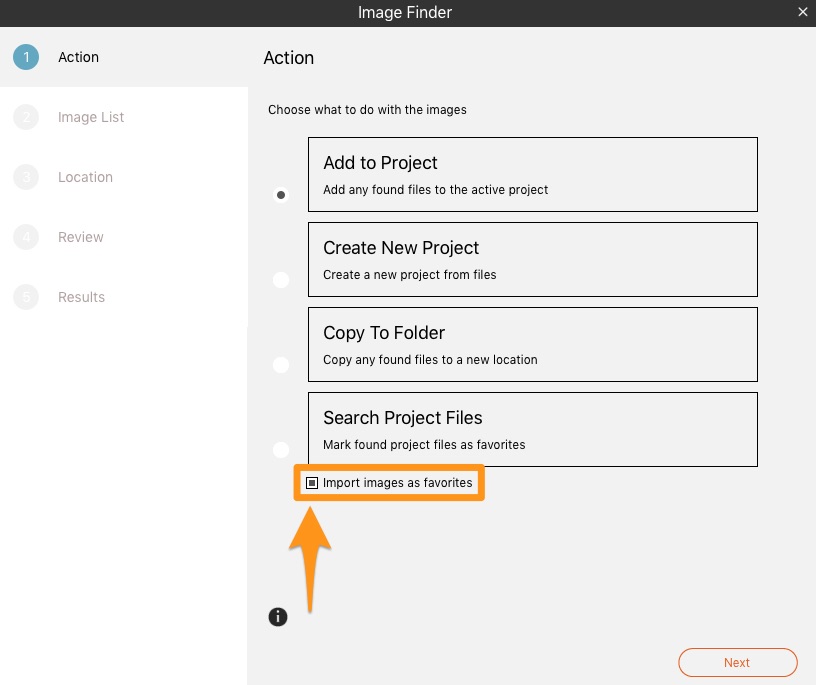
Task: Click step 3 circle icon
Action: coord(26,177)
